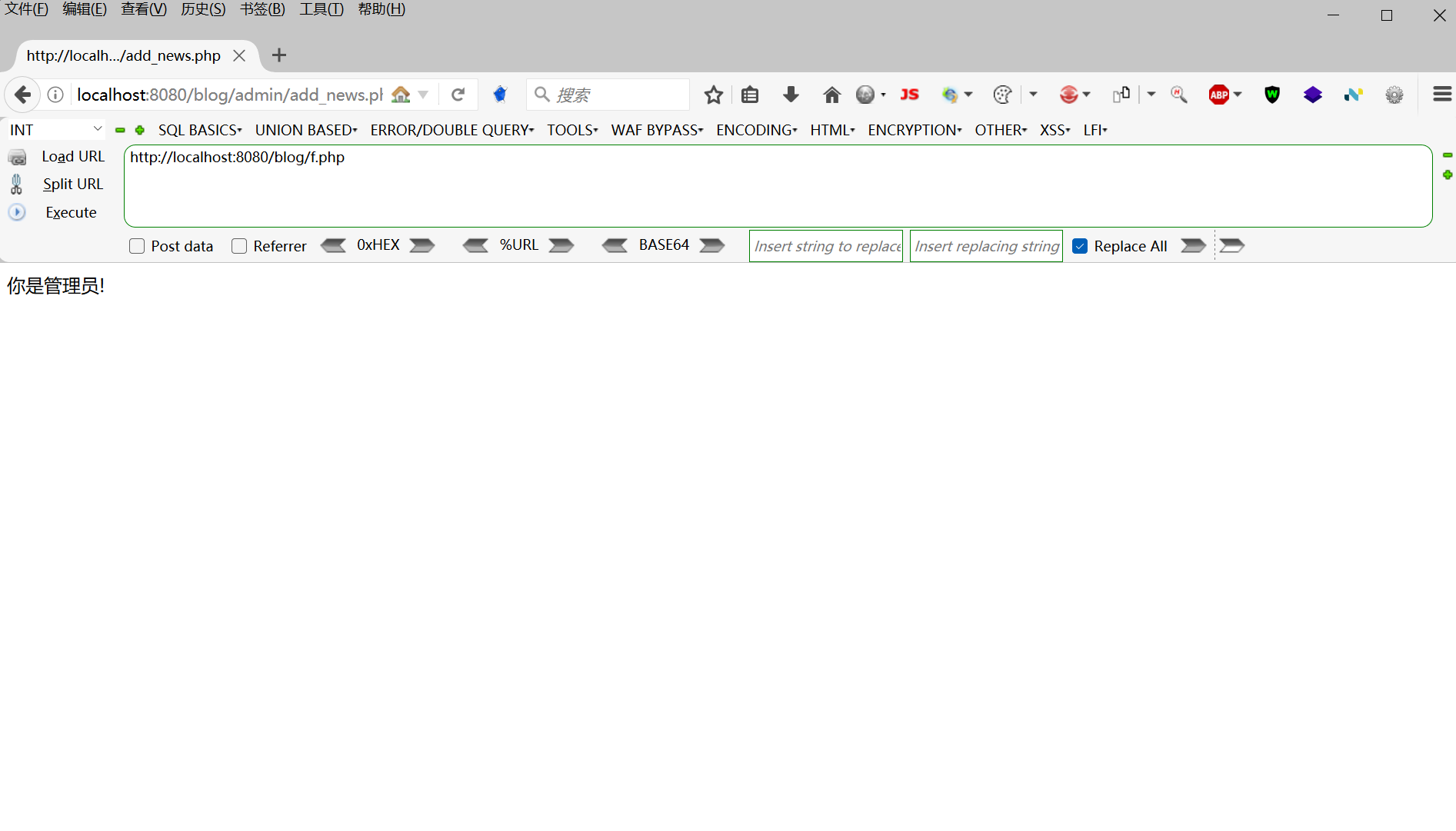
Task: Click the green W shield icon
Action: (x=1272, y=95)
